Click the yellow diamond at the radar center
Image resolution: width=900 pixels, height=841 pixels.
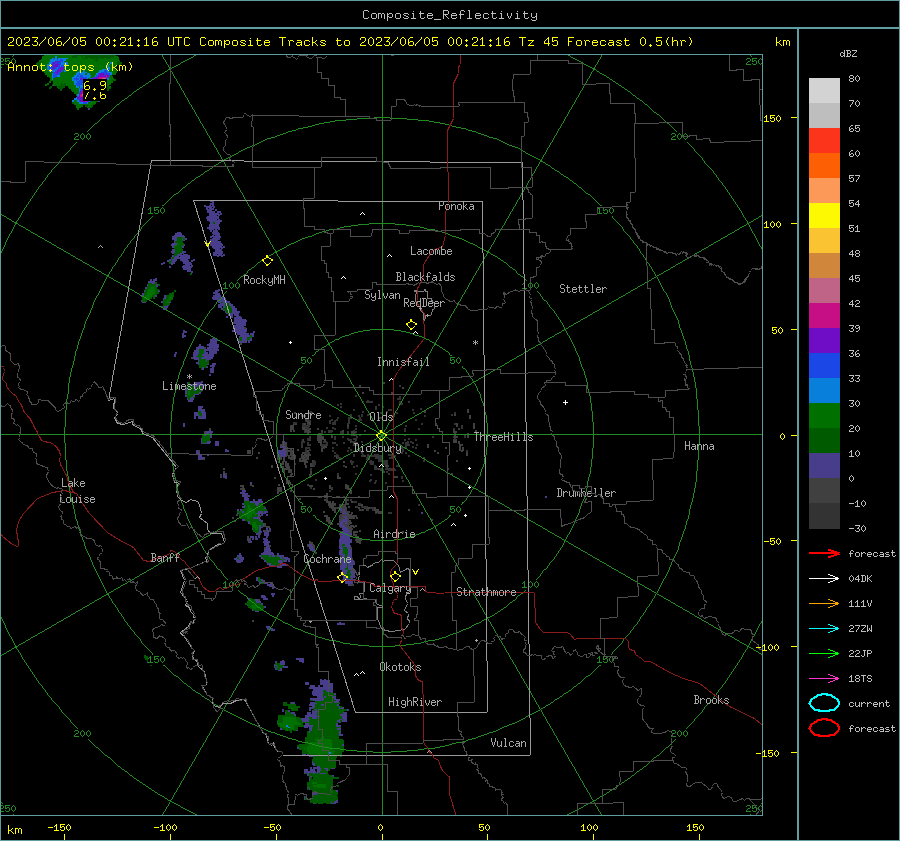coord(382,436)
